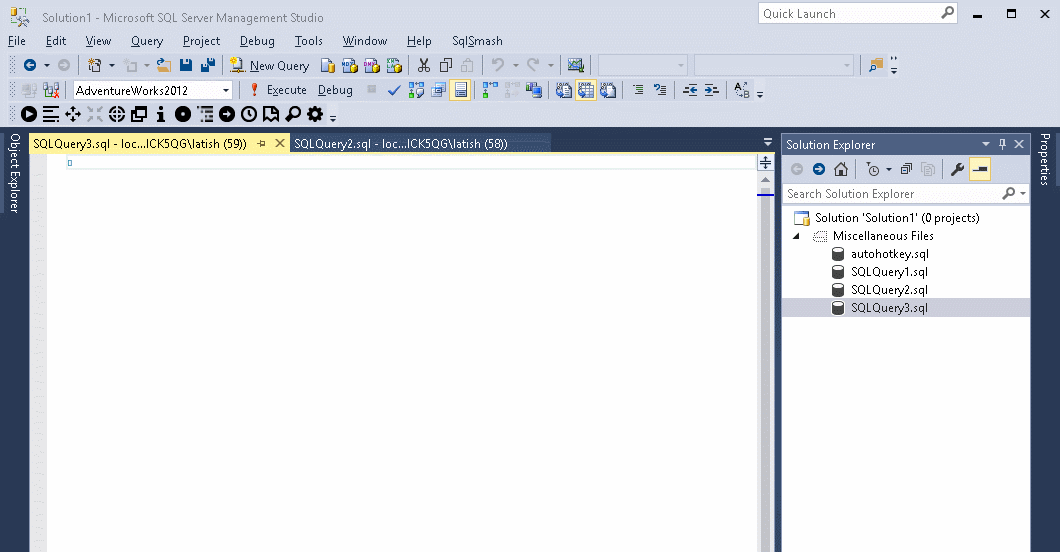Click the Solution Explorer Home icon
Viewport: 1060px width, 552px height.
click(x=840, y=169)
